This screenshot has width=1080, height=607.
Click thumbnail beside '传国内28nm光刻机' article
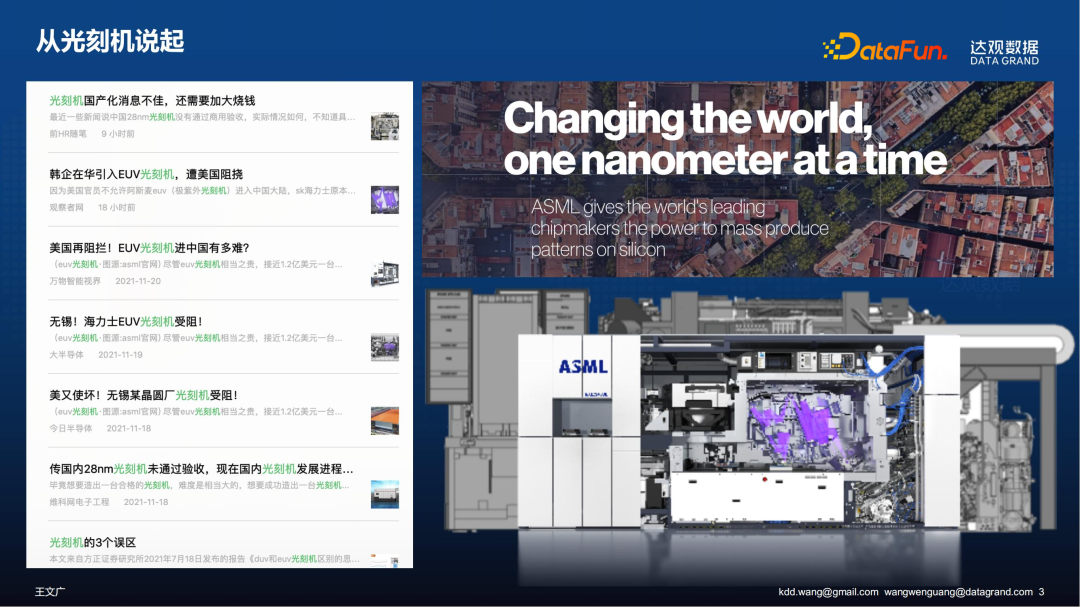pos(384,495)
